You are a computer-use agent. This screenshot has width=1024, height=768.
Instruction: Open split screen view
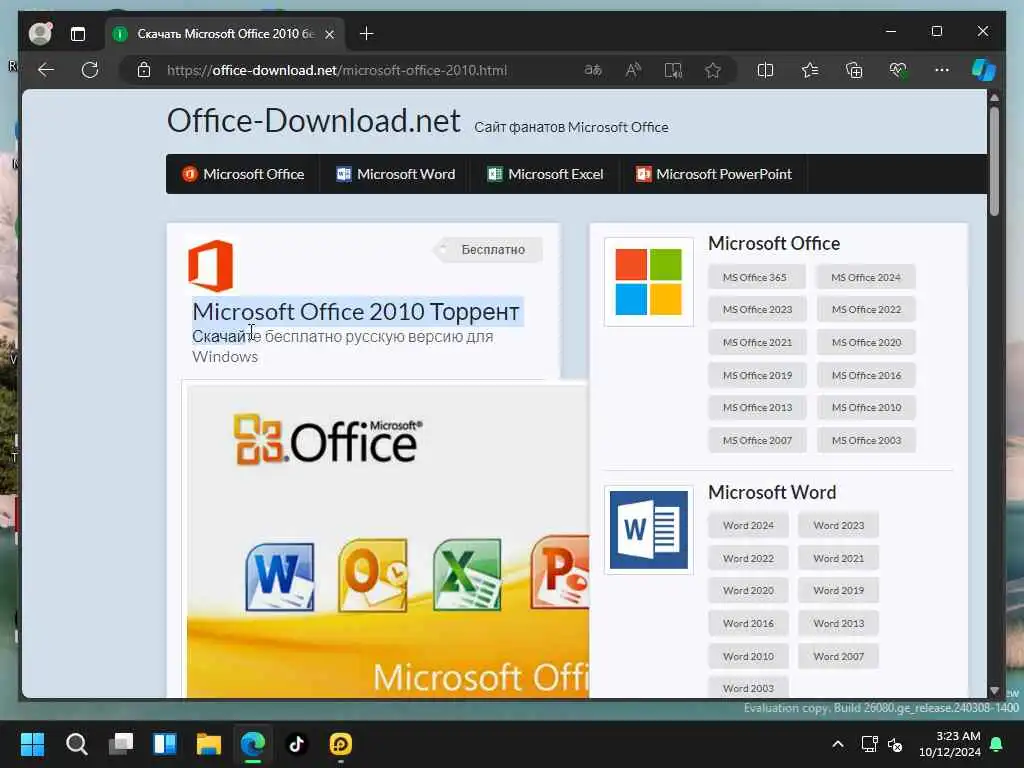(x=765, y=70)
